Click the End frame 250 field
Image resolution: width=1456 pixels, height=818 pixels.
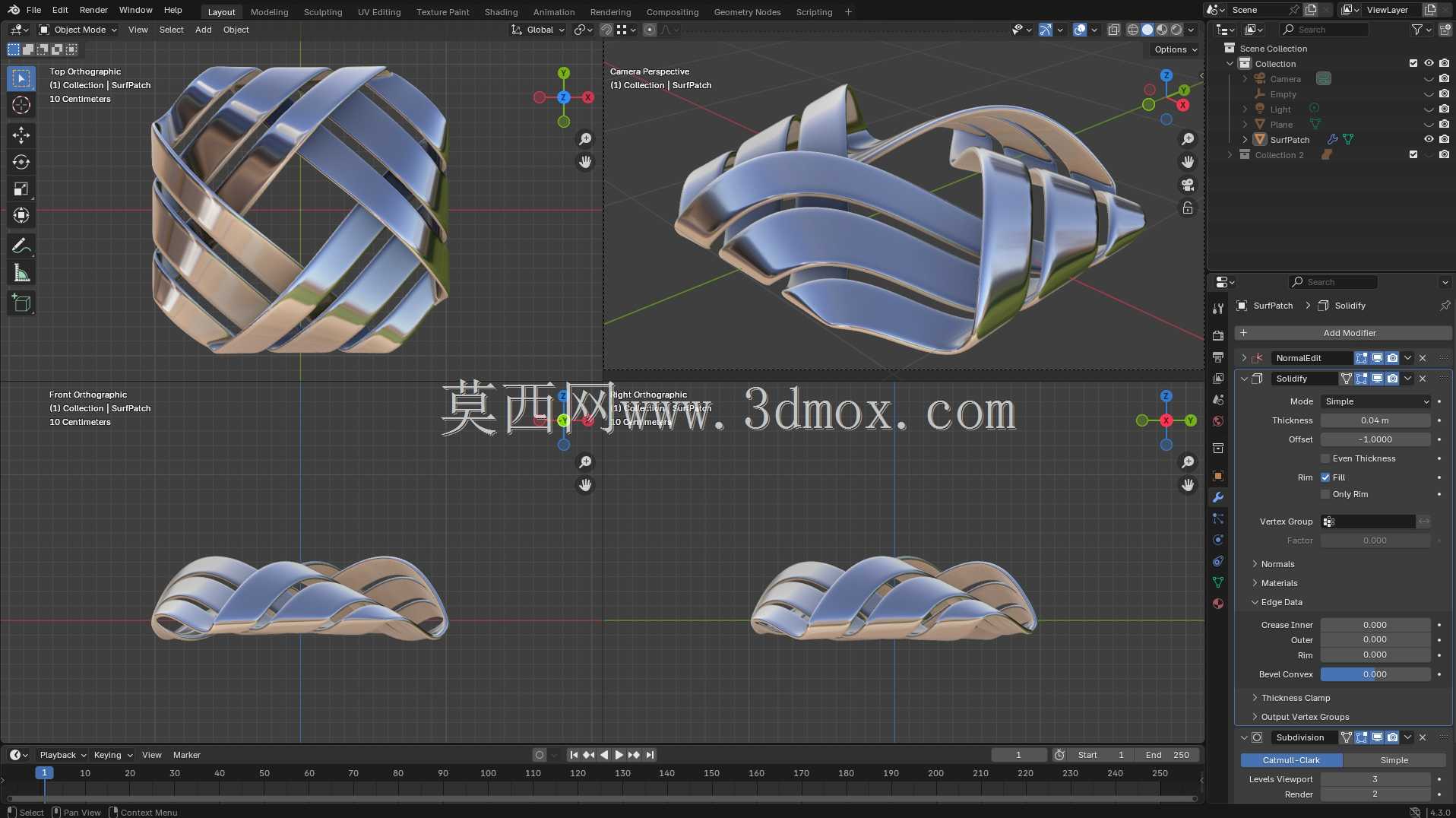coord(1167,755)
